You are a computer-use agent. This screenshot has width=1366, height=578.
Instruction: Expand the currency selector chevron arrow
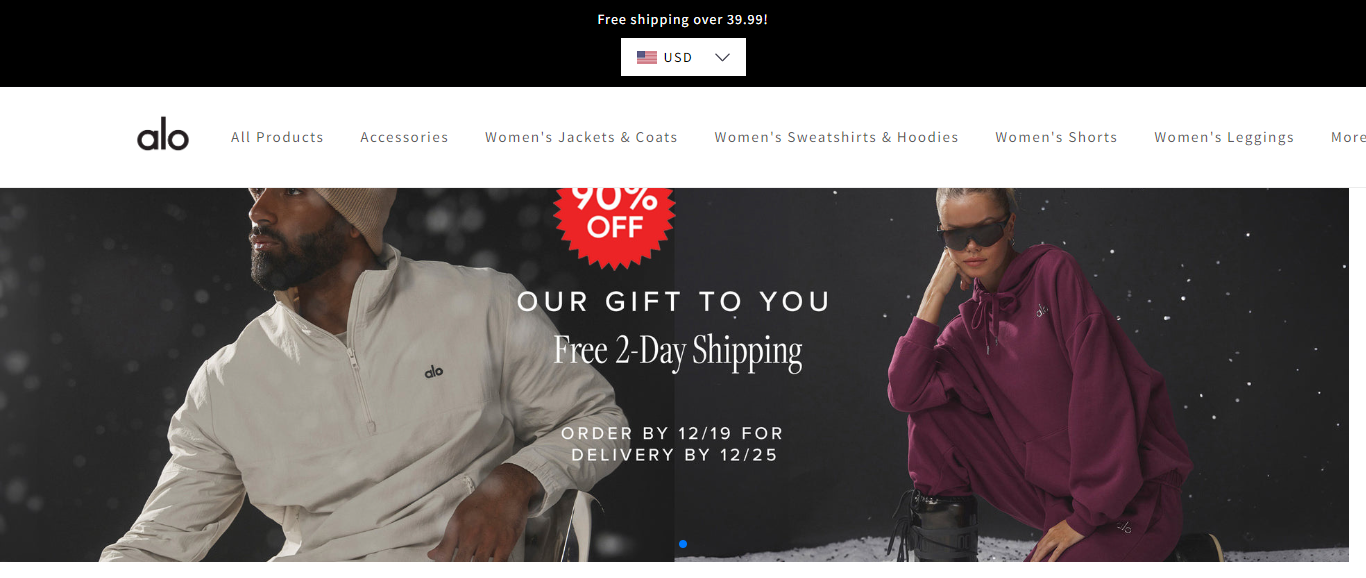[723, 57]
